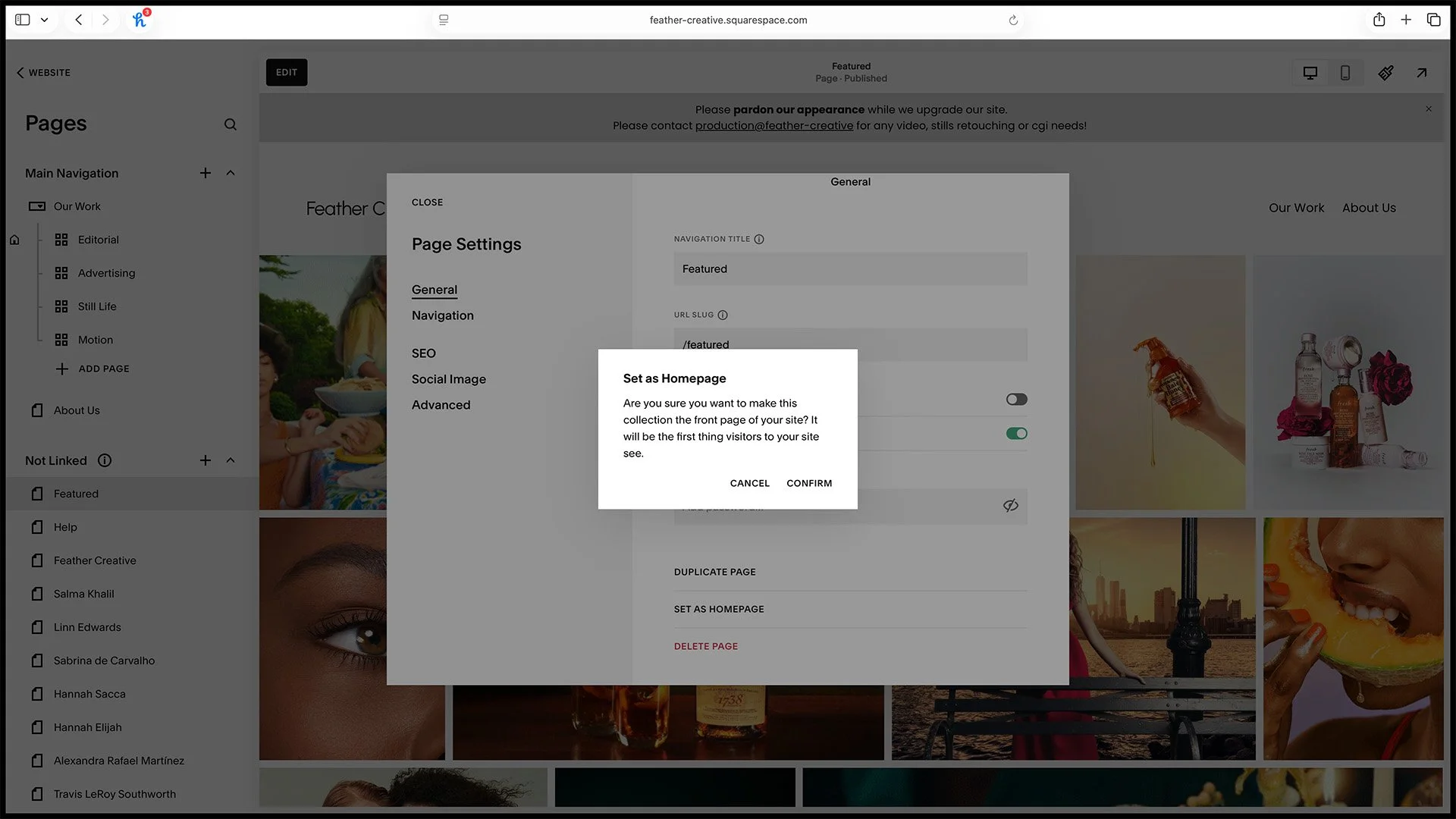Open the Advanced settings tab
Viewport: 1456px width, 819px height.
(x=441, y=405)
